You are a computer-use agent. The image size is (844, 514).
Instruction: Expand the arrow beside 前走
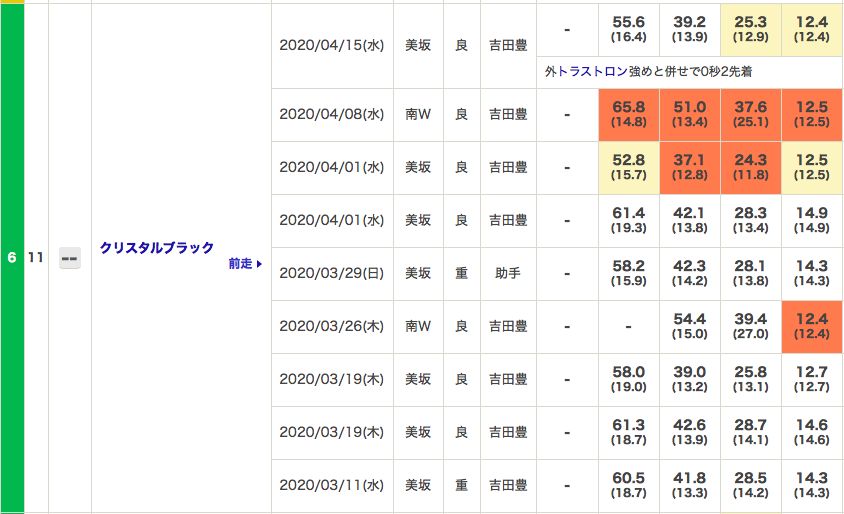(259, 264)
